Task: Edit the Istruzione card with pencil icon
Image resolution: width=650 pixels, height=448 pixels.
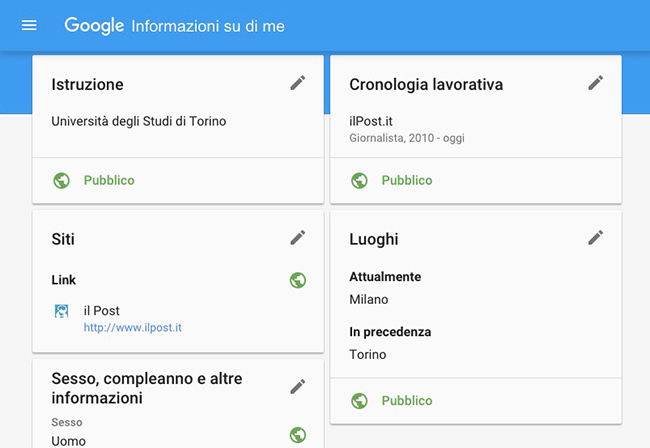Action: coord(297,83)
